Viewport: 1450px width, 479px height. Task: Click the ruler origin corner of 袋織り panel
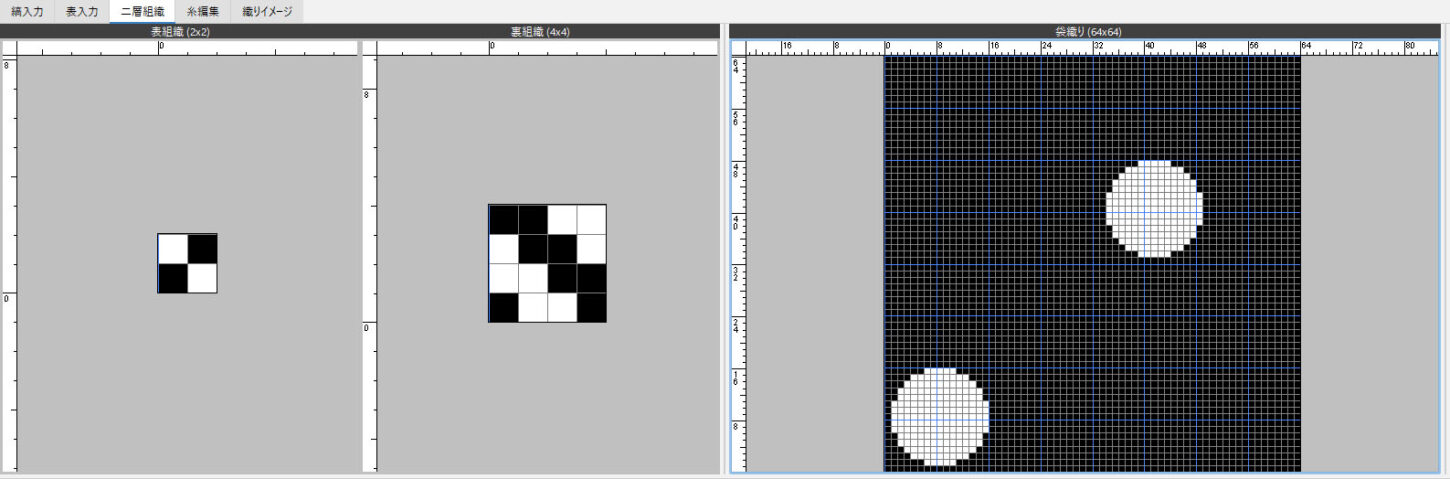(x=739, y=47)
